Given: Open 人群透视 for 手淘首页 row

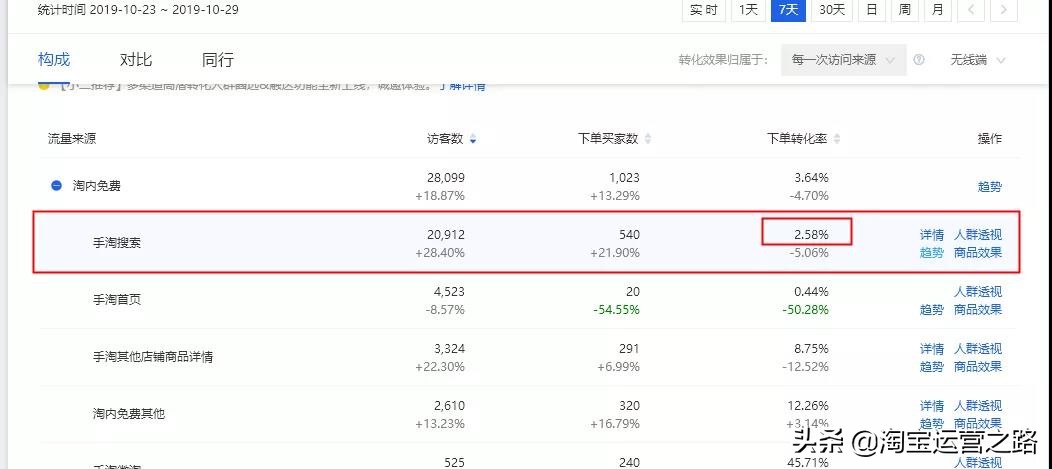Looking at the screenshot, I should (978, 292).
